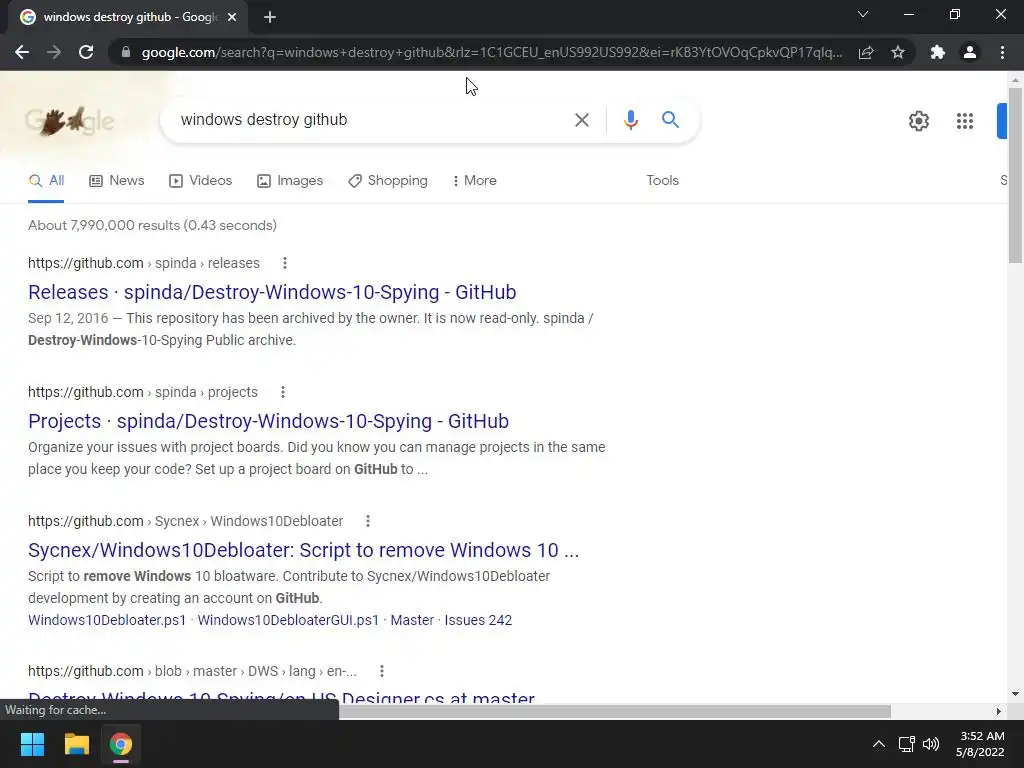Open the Google apps grid
Viewport: 1024px width, 768px height.
965,121
